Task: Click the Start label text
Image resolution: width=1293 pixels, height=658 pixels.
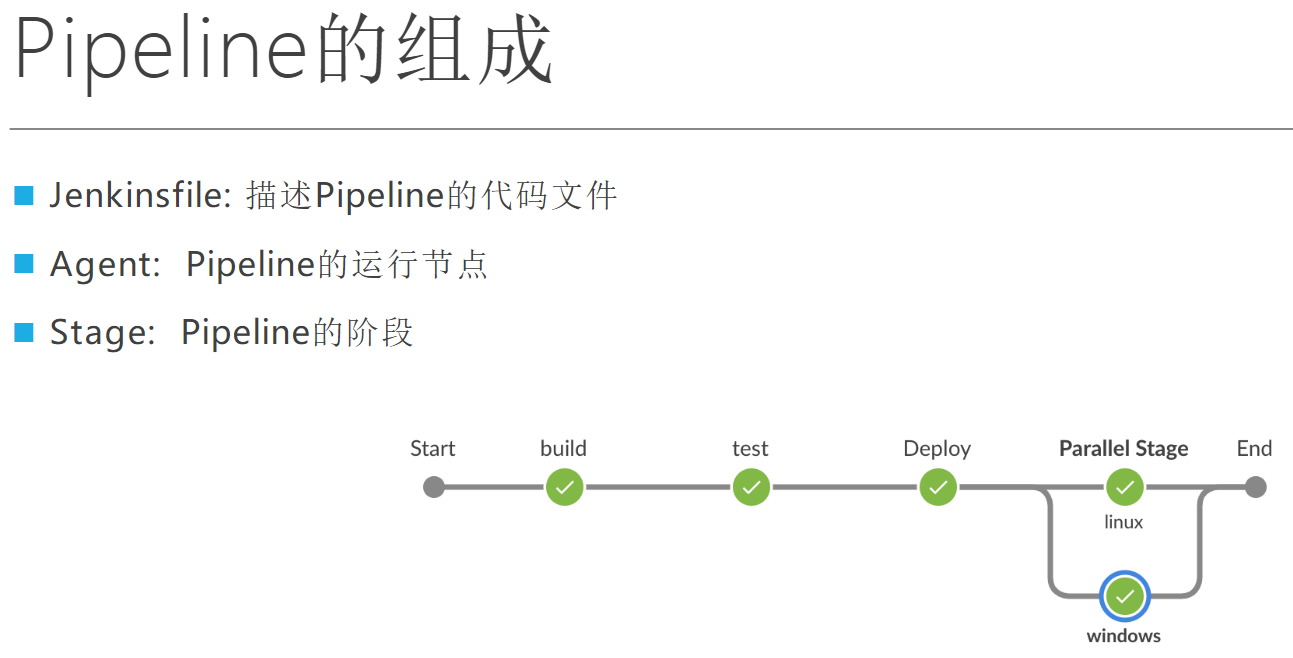Action: [x=433, y=448]
